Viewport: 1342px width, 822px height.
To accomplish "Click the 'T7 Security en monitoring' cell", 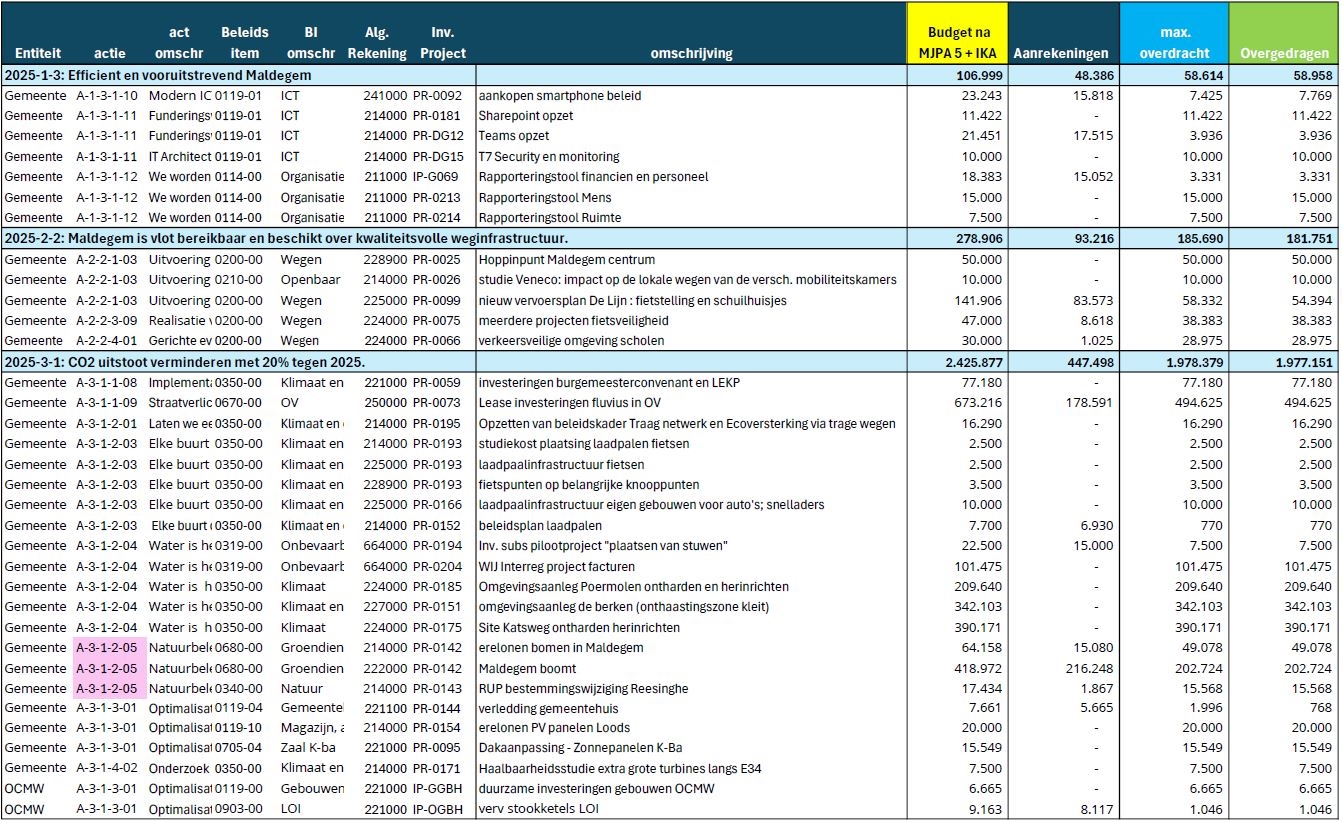I will pos(549,157).
